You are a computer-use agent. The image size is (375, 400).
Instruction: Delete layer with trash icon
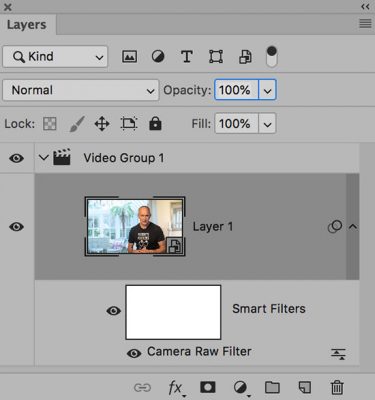[x=337, y=388]
